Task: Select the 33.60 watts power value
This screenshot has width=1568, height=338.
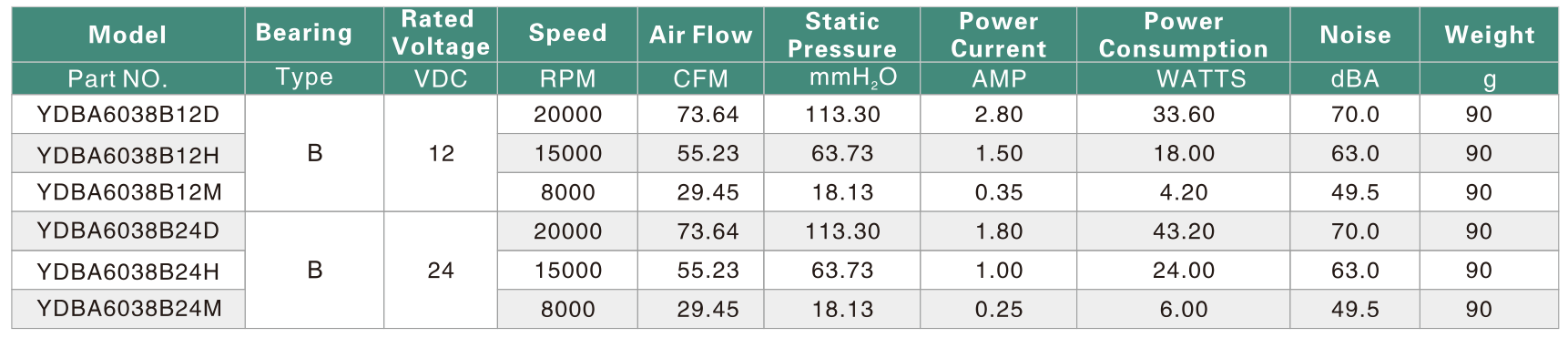Action: point(1183,115)
